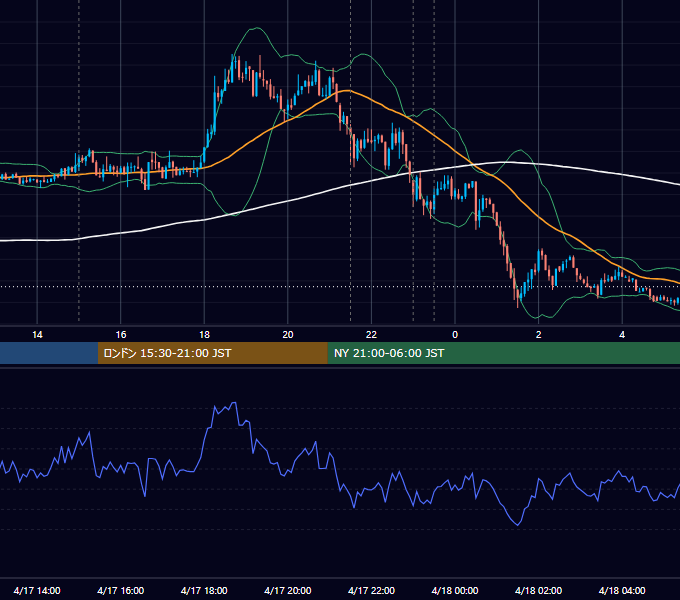
Task: Click the 4/18 02:00 date label
Action: point(539,590)
